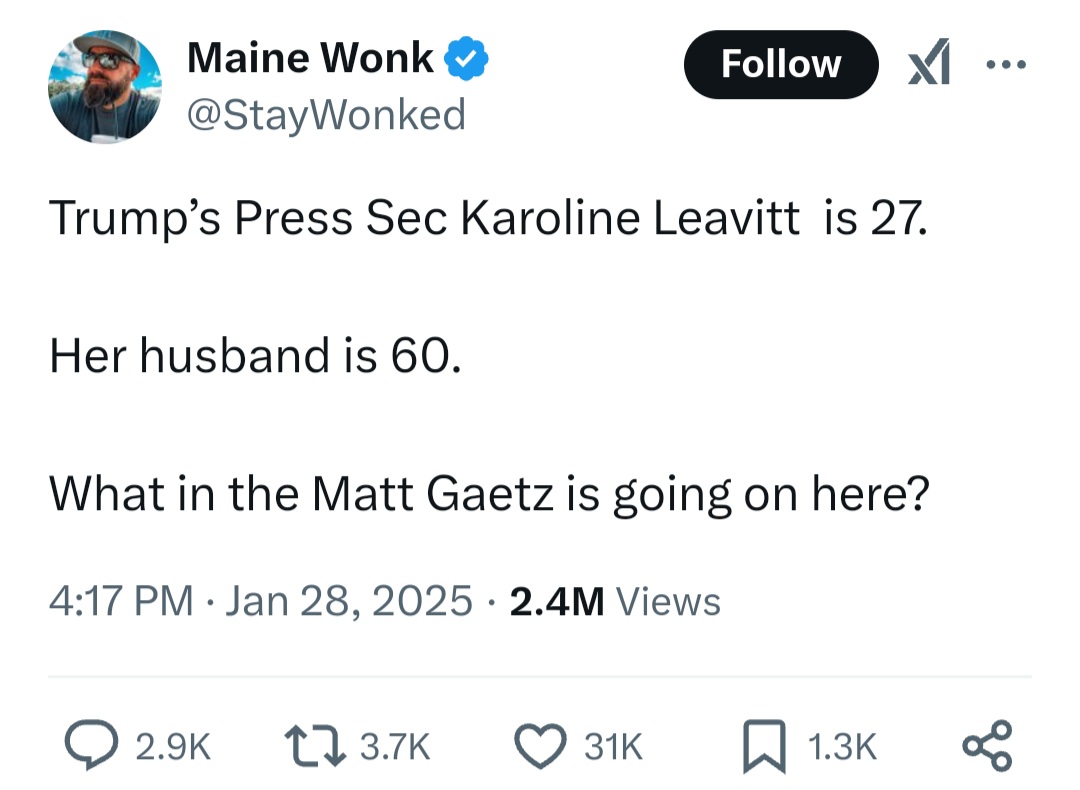The image size is (1080, 790).
Task: Click the share icon
Action: coord(988,745)
